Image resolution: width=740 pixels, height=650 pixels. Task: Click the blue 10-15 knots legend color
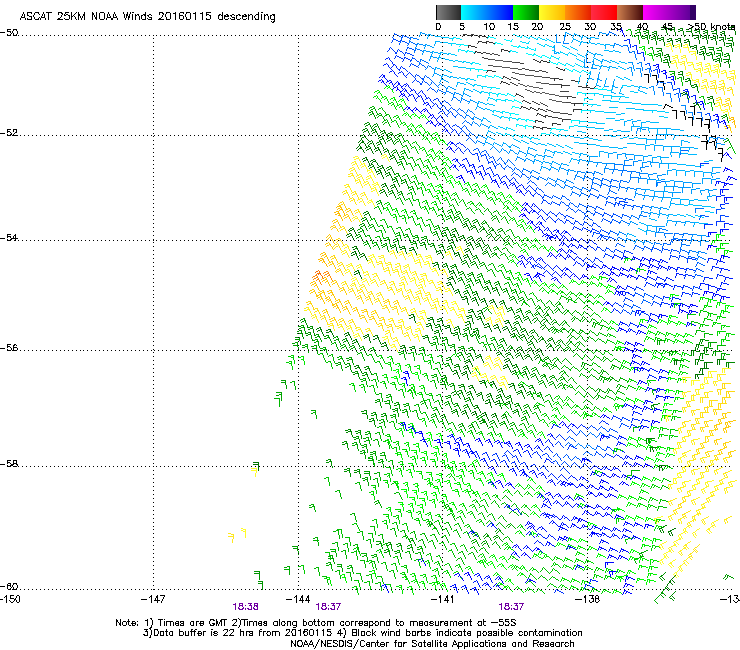pos(500,12)
